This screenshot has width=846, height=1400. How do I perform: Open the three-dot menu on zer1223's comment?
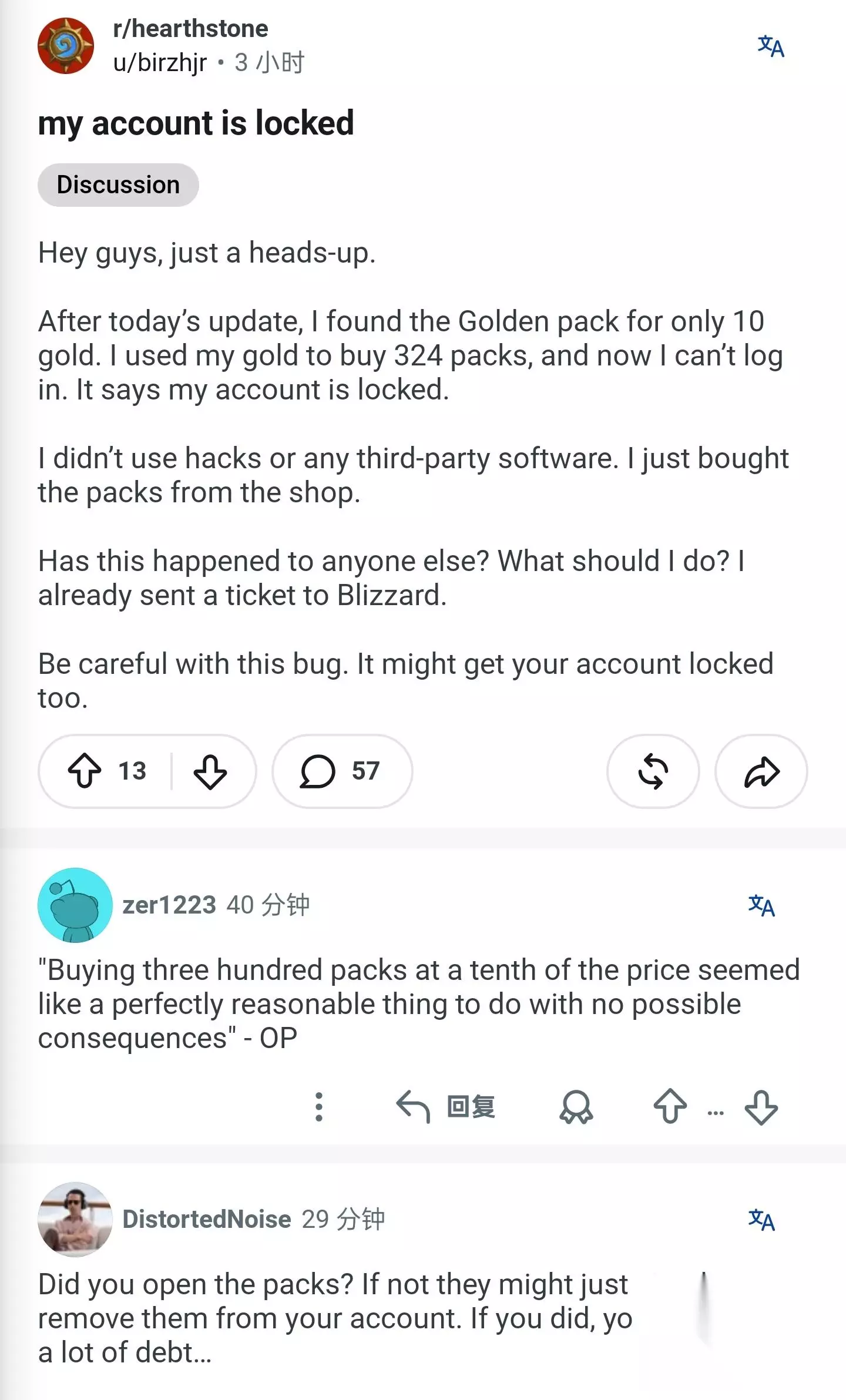pos(319,1107)
